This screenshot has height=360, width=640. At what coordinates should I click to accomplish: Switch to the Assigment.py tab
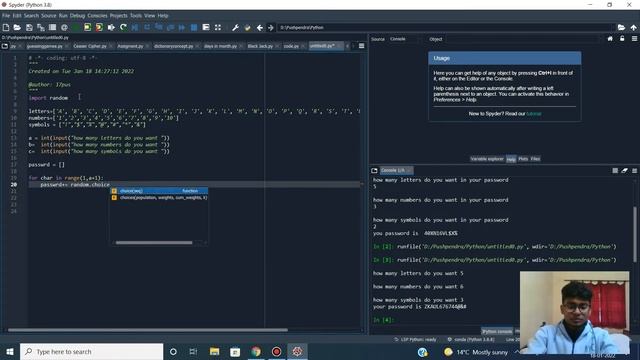coord(130,46)
